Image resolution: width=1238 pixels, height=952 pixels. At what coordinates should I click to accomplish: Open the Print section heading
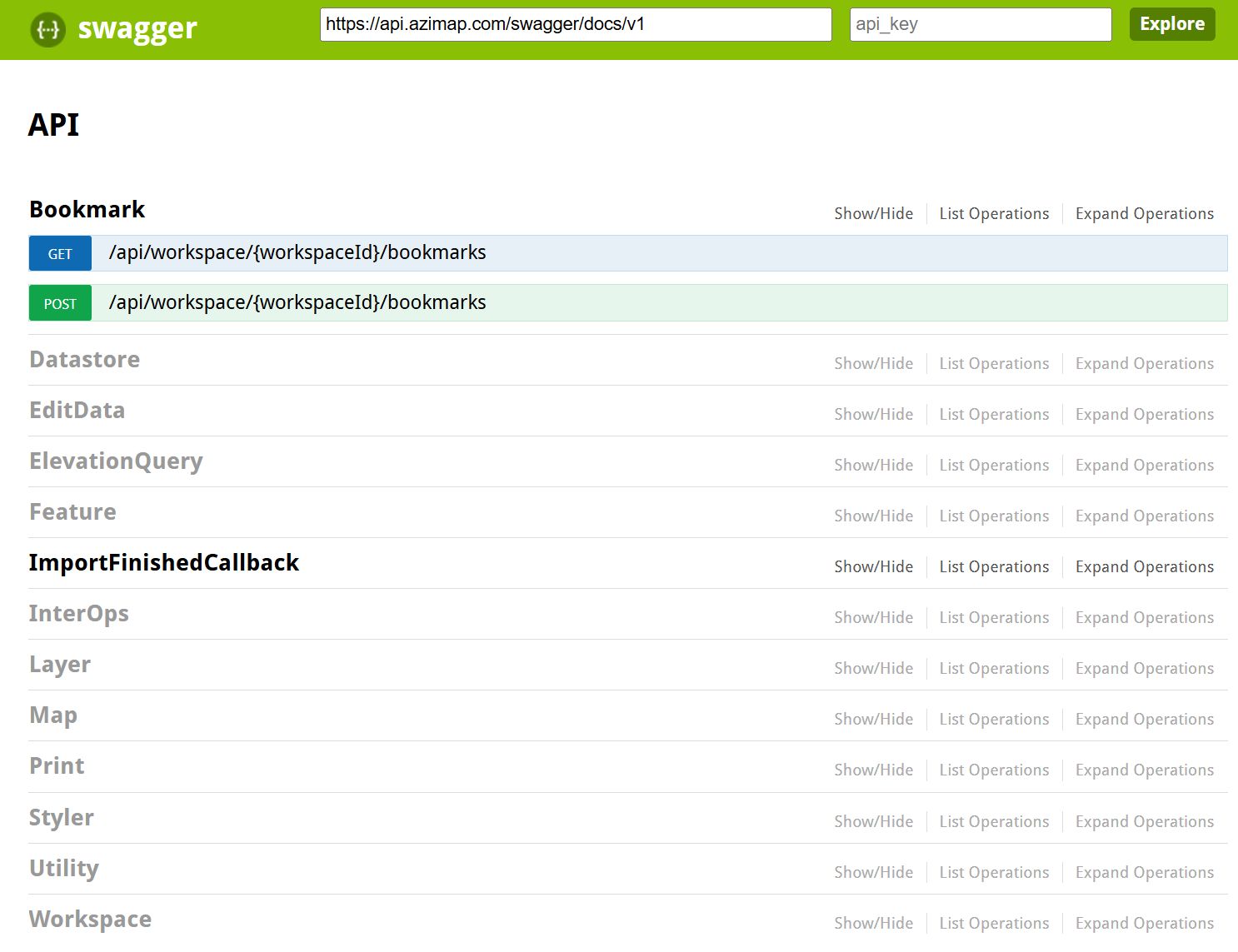[x=57, y=766]
